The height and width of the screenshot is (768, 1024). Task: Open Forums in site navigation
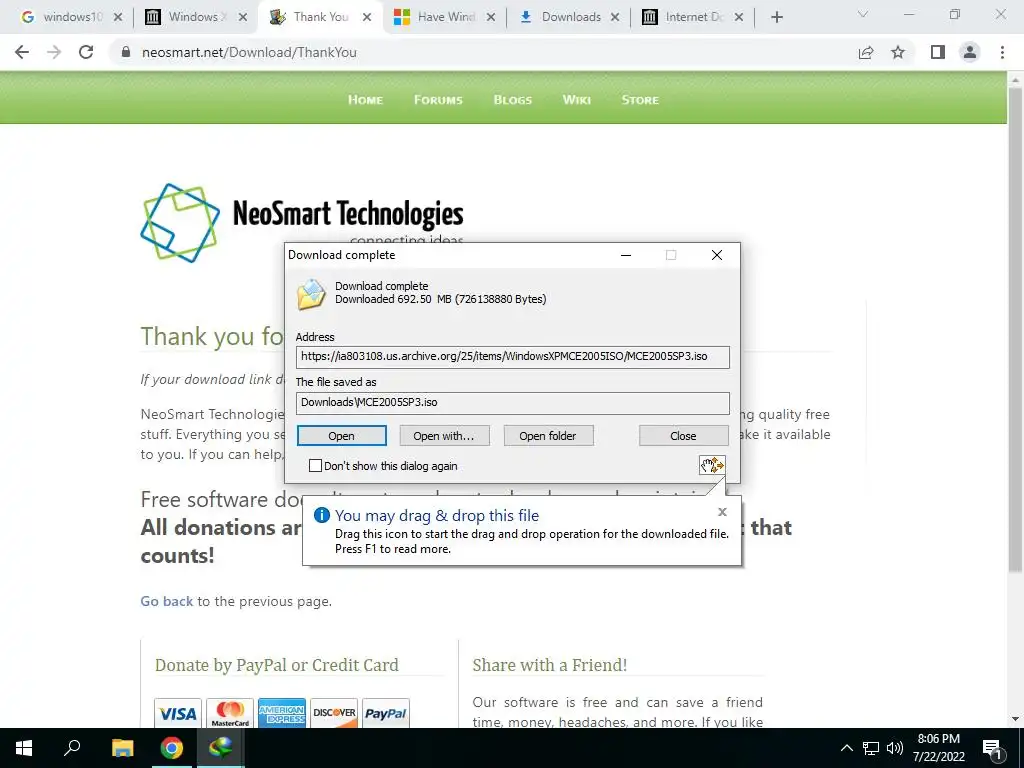(x=438, y=100)
